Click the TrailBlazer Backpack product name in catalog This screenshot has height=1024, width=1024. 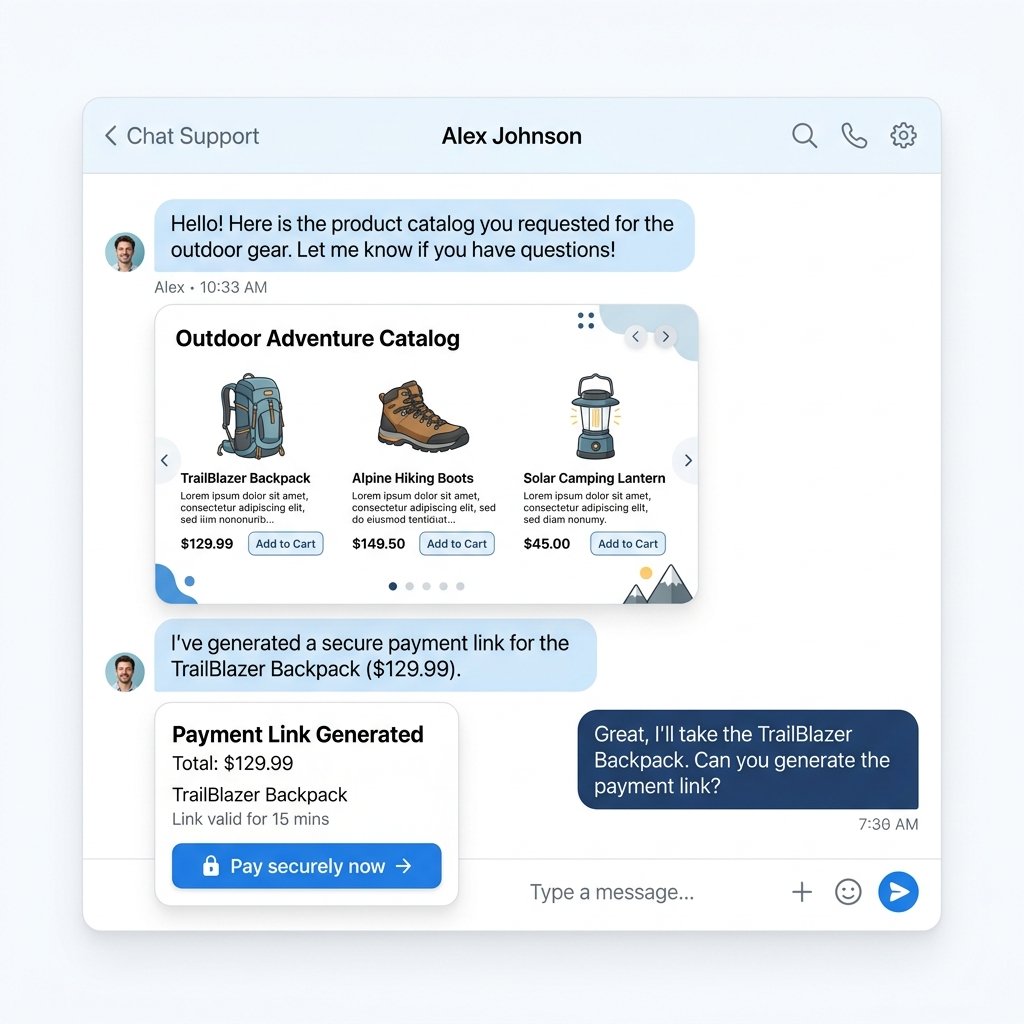(246, 478)
